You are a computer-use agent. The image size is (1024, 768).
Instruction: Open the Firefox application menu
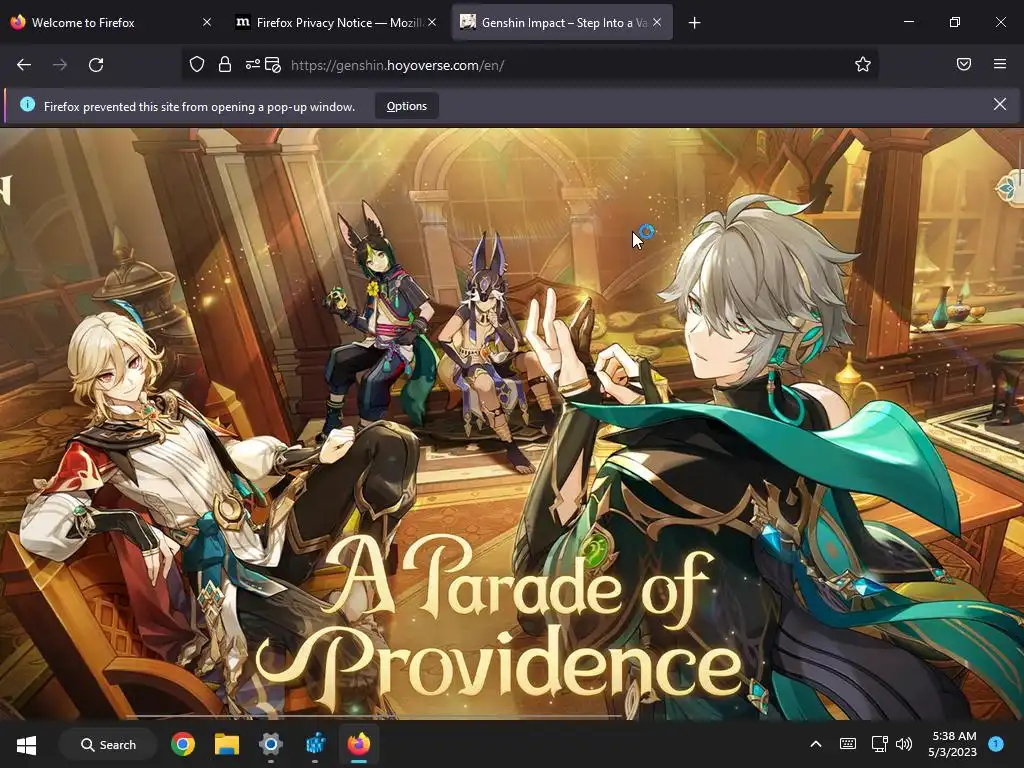pos(1000,64)
